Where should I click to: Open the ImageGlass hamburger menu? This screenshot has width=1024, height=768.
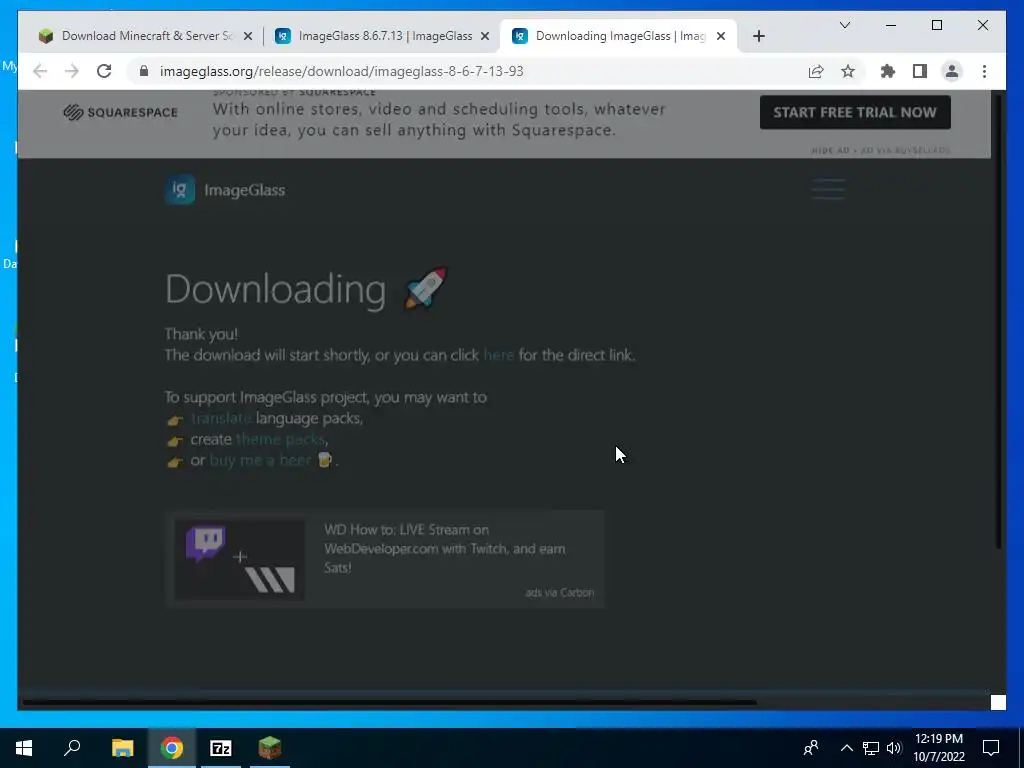(828, 189)
